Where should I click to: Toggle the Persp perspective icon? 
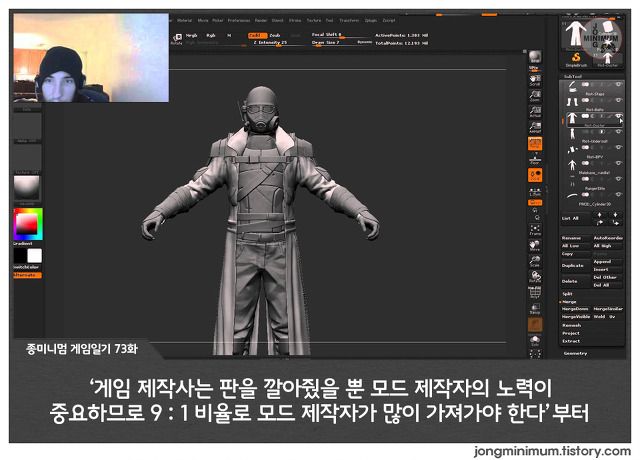[x=535, y=143]
